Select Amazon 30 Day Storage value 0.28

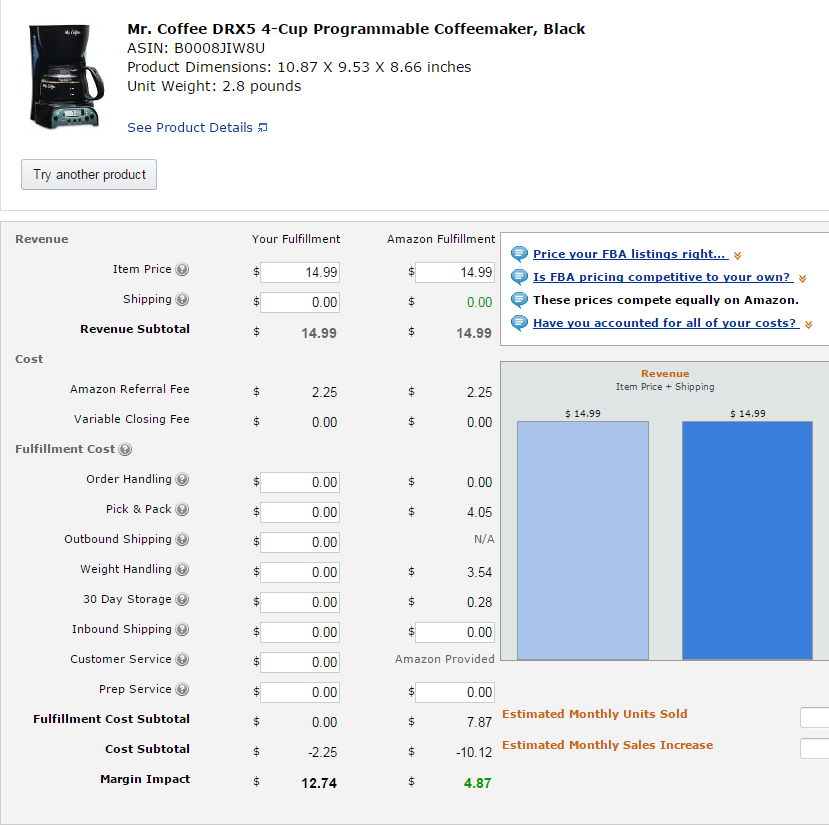tap(479, 602)
